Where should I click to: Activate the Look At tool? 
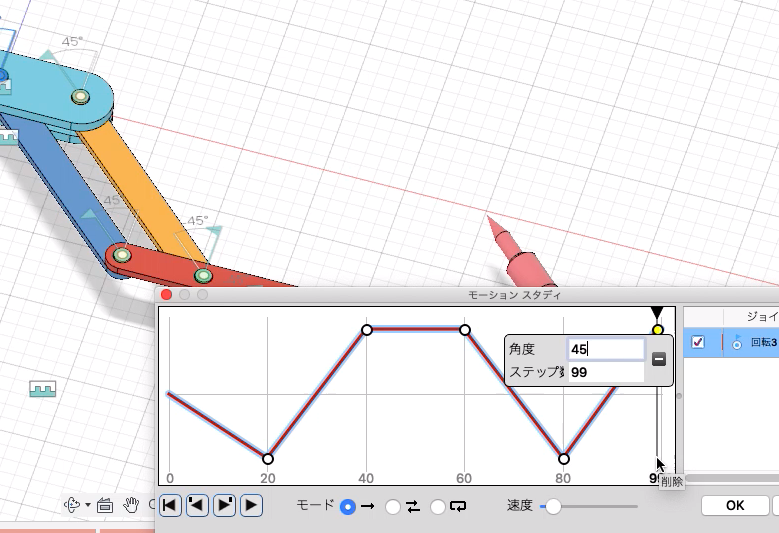(x=105, y=505)
